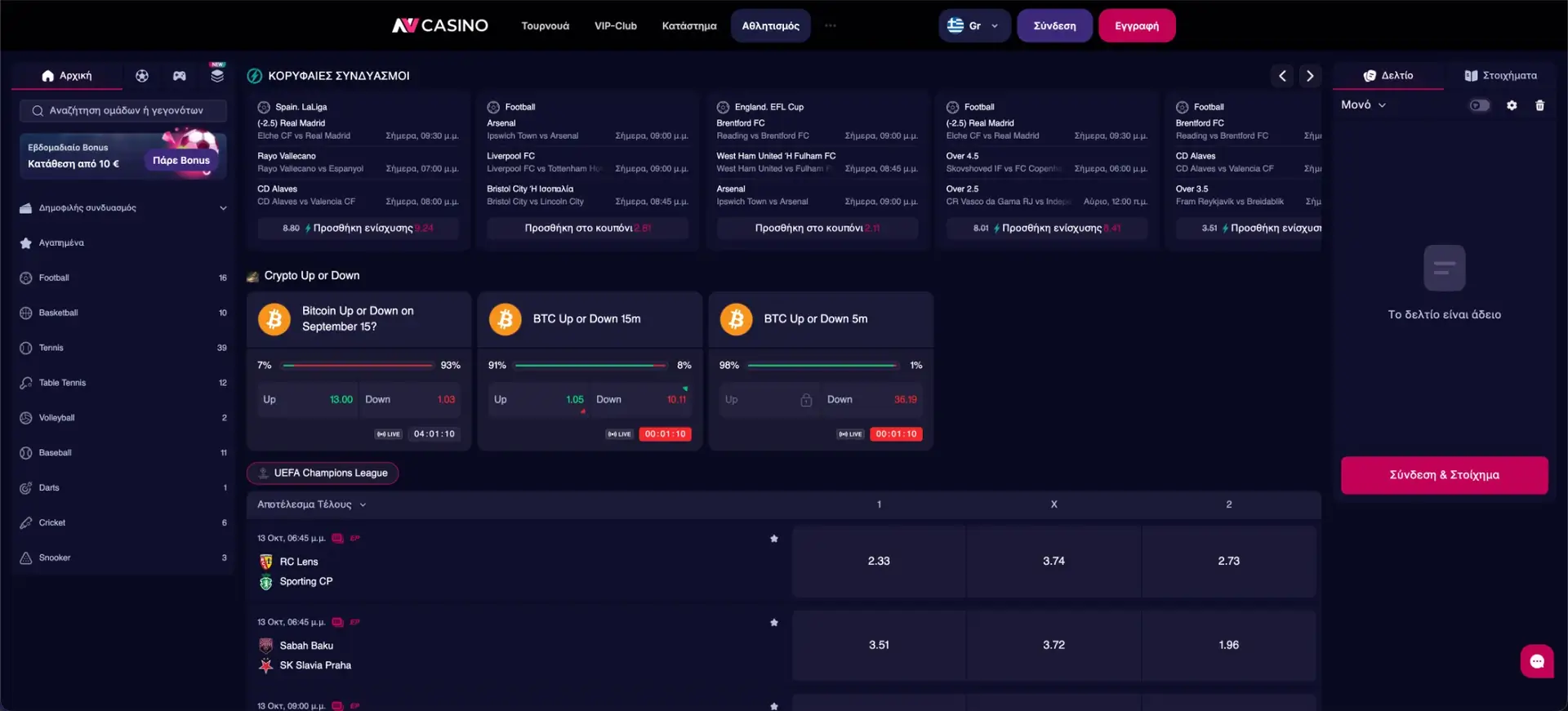
Task: Select the Αθλητισμός navigation tab
Action: (771, 25)
